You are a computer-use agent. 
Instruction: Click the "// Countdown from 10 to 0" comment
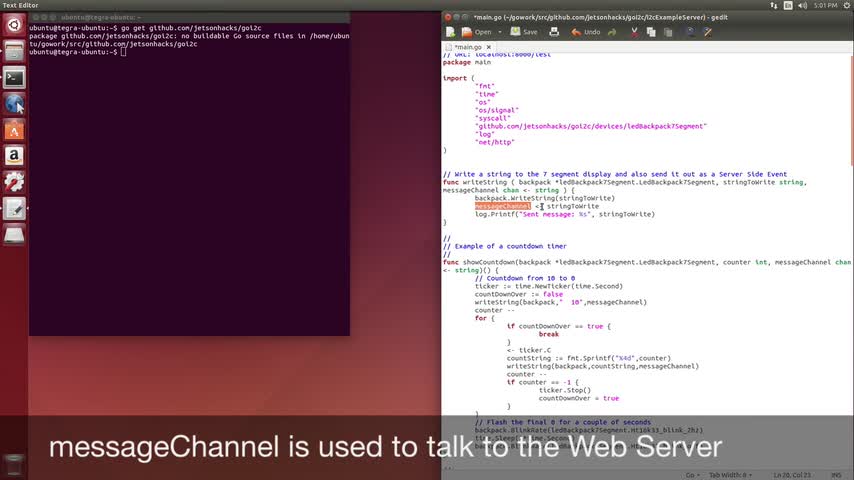pos(524,278)
